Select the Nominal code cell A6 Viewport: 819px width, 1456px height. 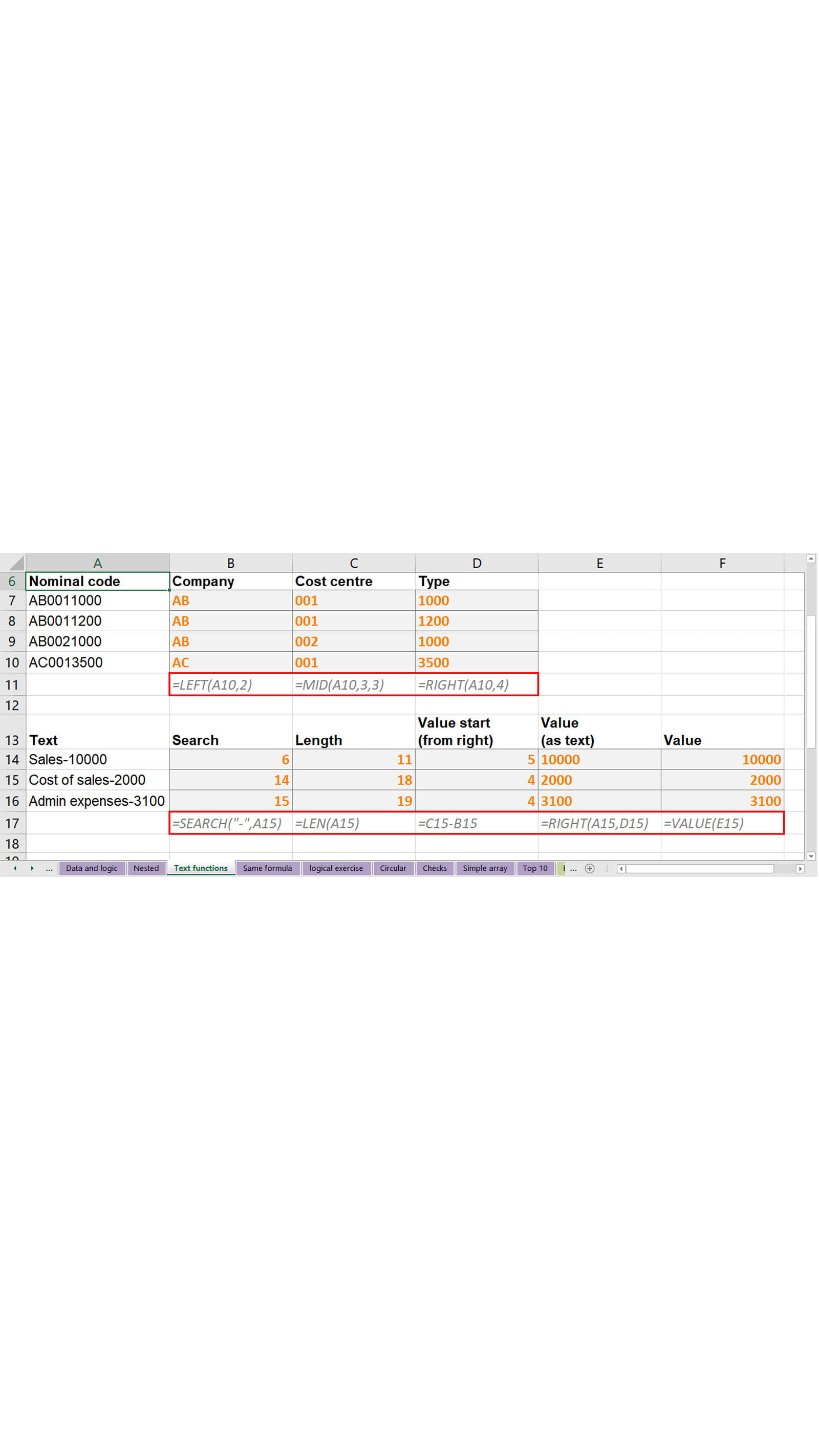click(x=97, y=581)
